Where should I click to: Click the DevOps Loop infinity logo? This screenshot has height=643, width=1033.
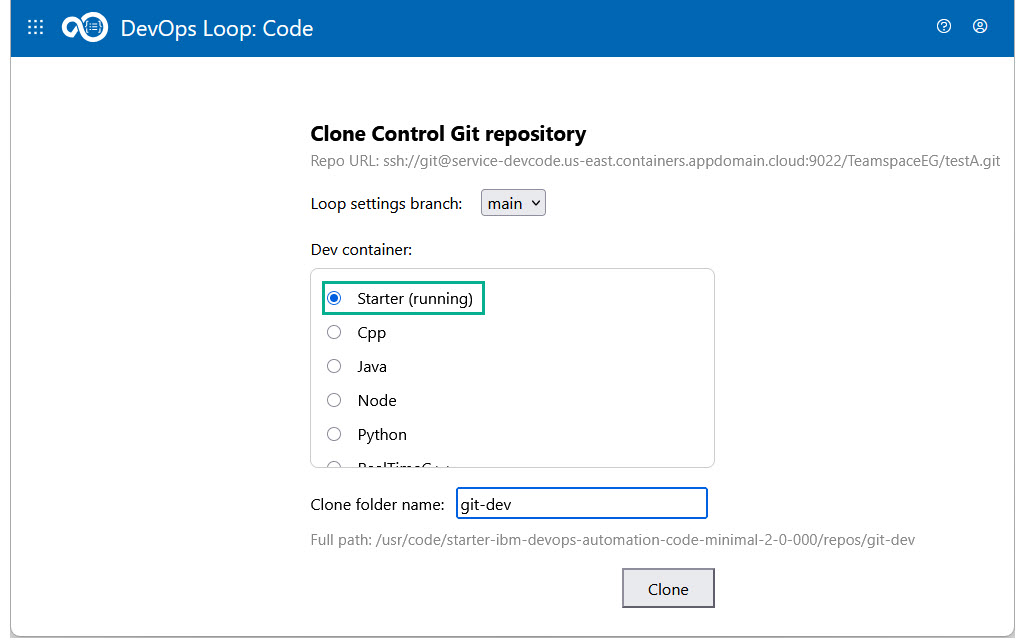[x=84, y=28]
